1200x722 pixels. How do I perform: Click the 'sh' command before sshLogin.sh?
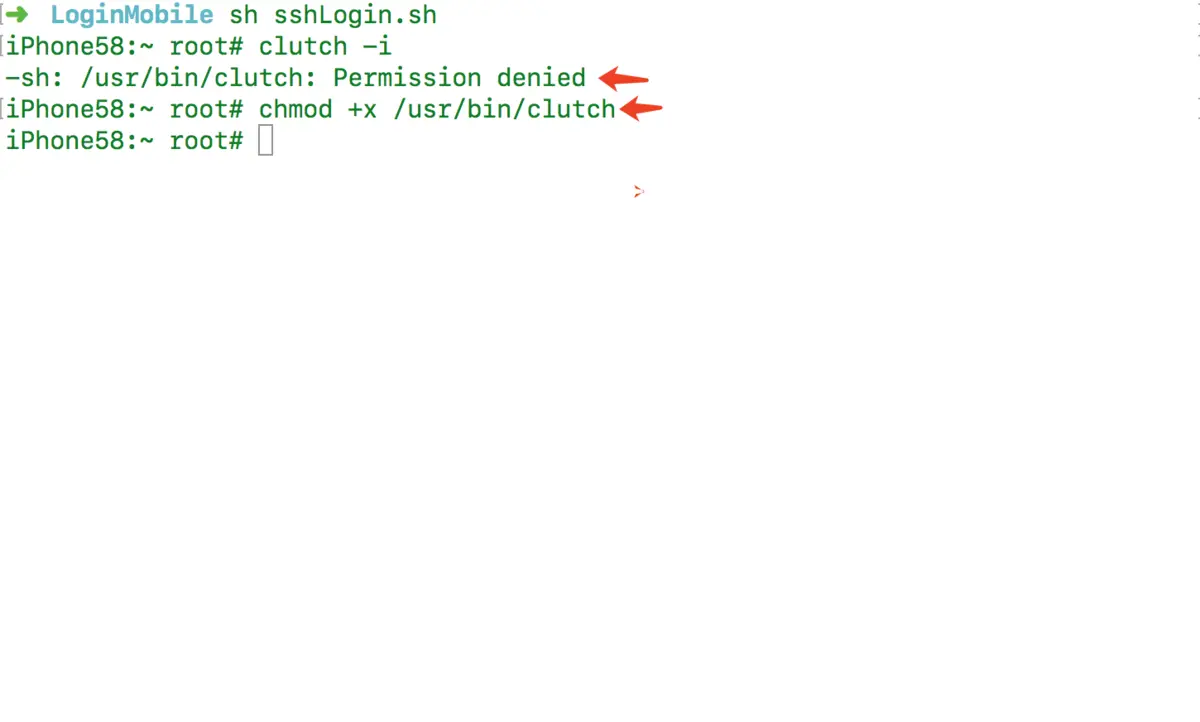tap(244, 16)
